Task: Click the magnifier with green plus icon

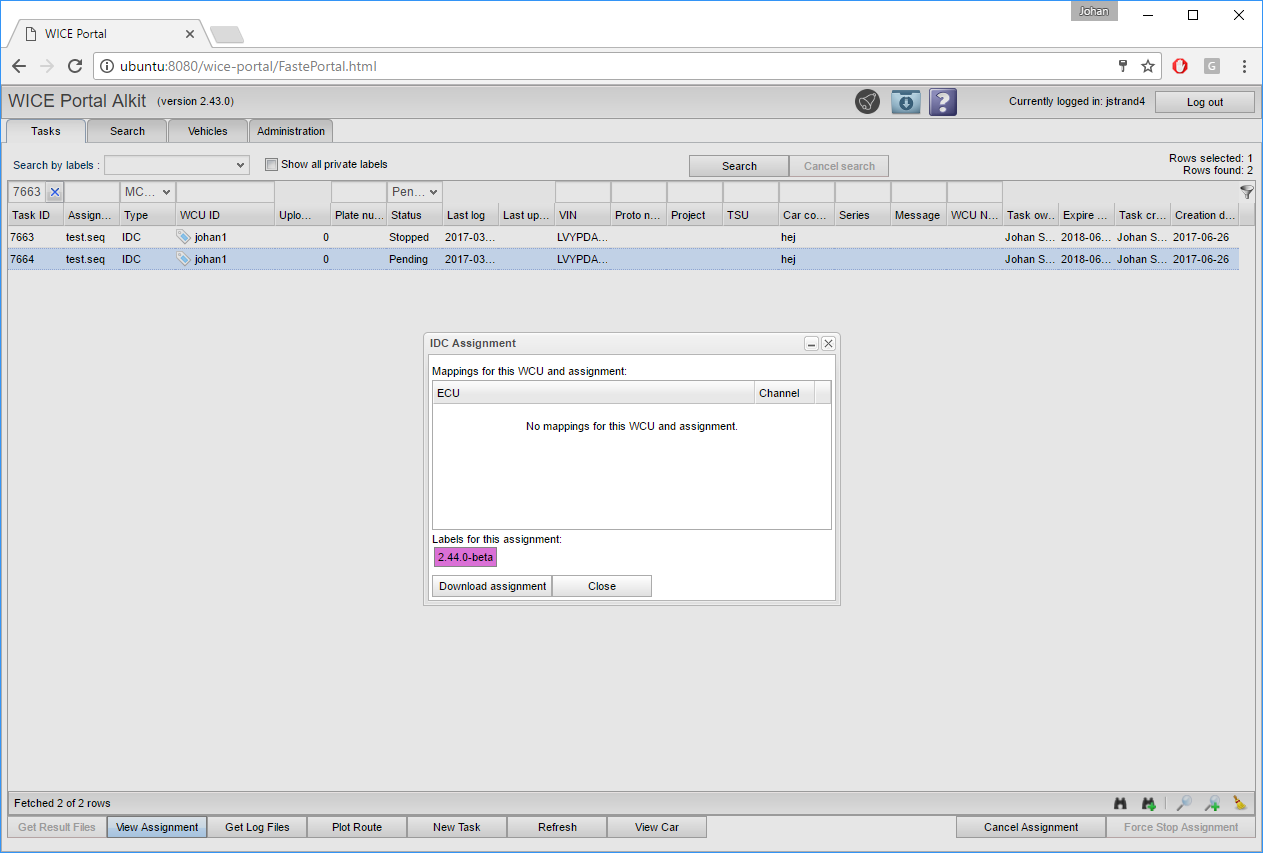Action: [x=1212, y=803]
